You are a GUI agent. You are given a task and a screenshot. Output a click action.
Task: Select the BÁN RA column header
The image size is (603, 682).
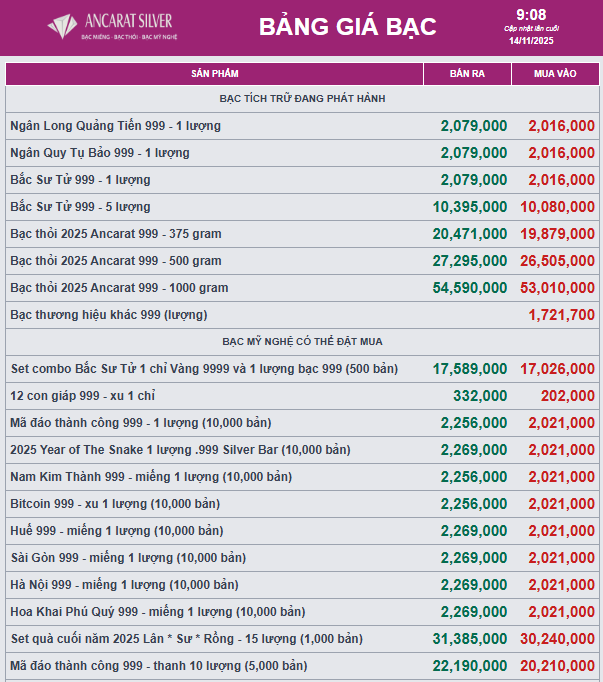(x=467, y=74)
